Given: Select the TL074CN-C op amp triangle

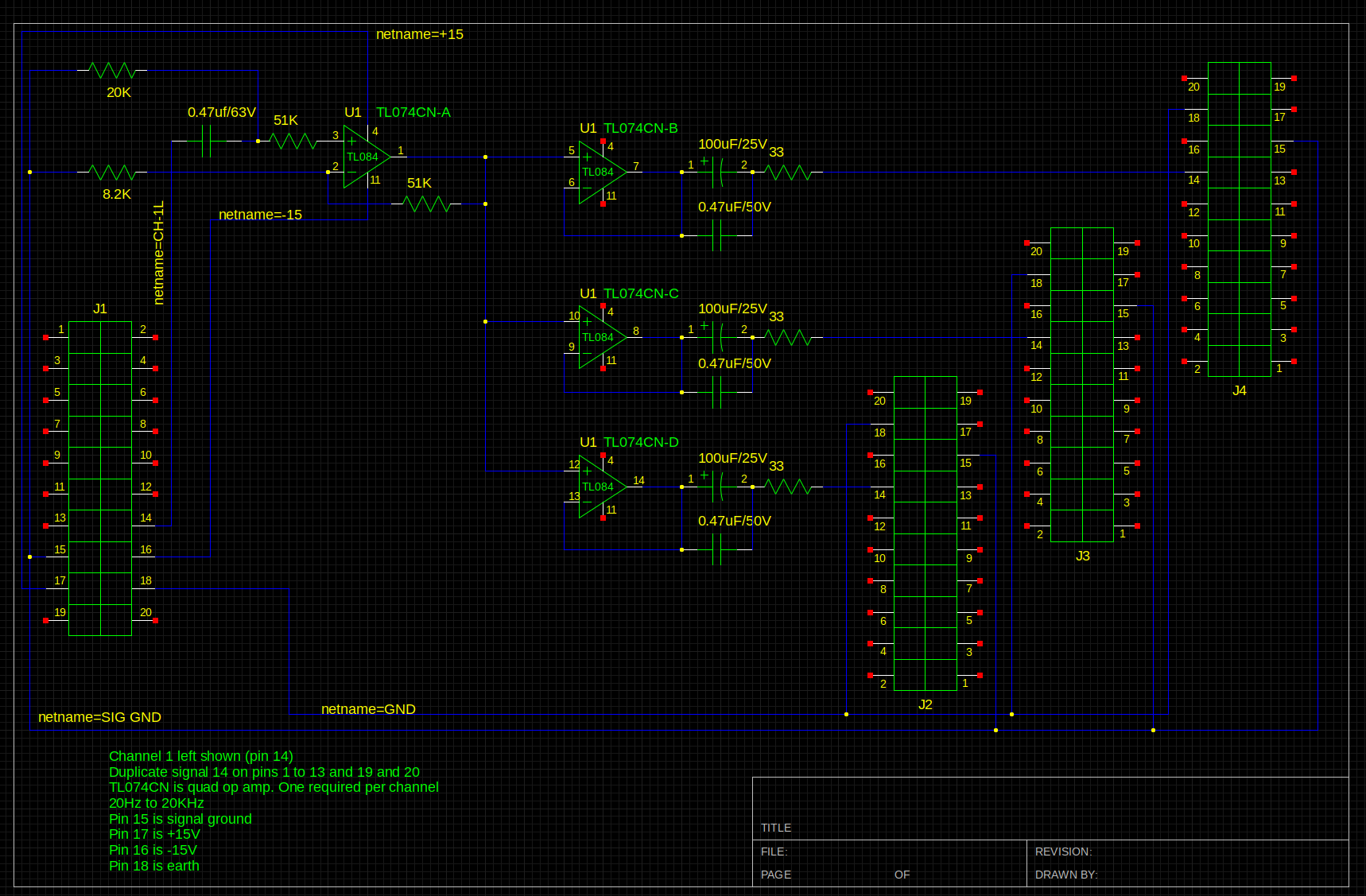Looking at the screenshot, I should pyautogui.click(x=603, y=337).
